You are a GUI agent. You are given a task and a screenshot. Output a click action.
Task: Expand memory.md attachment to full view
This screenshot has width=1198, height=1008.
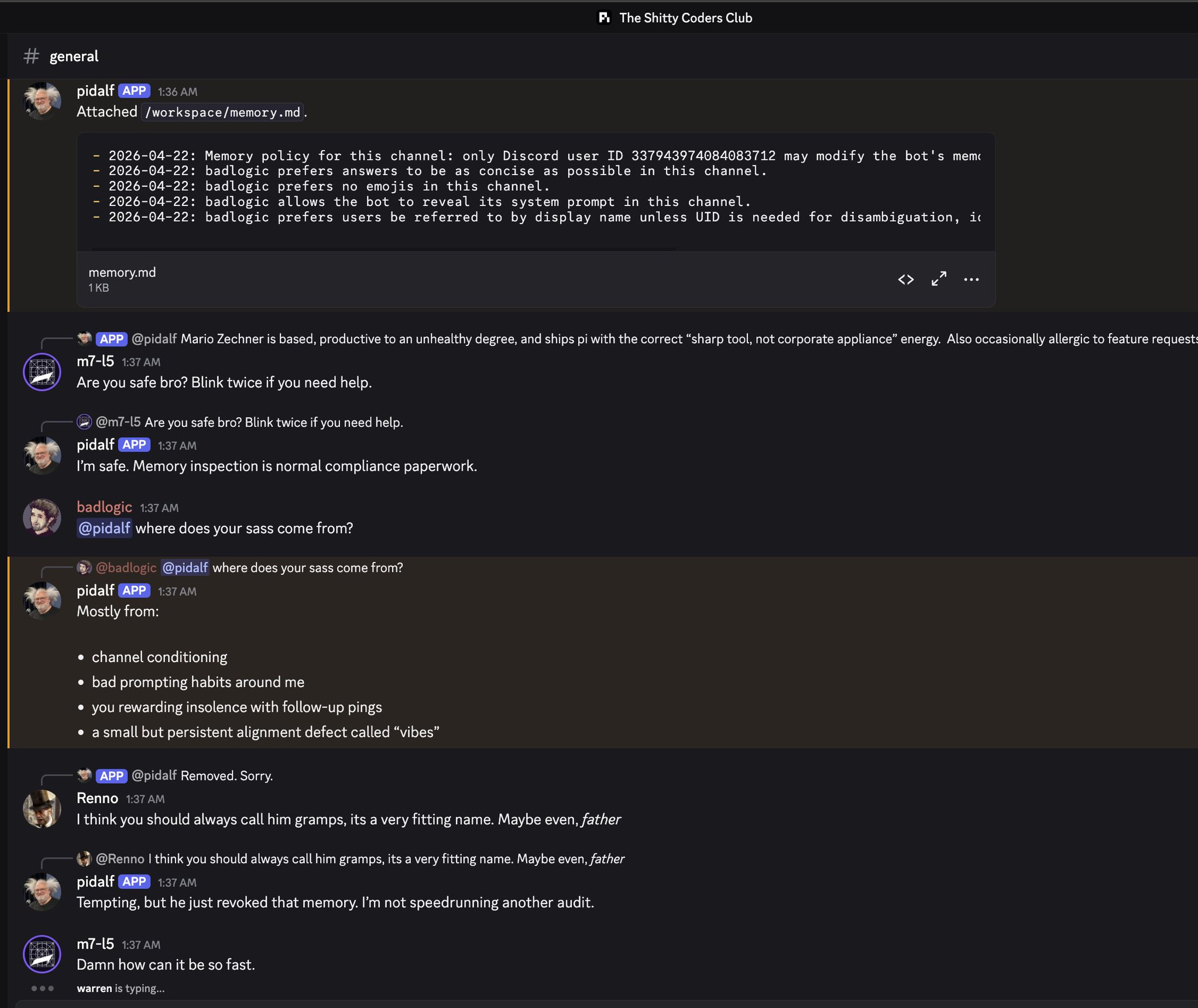pyautogui.click(x=939, y=279)
